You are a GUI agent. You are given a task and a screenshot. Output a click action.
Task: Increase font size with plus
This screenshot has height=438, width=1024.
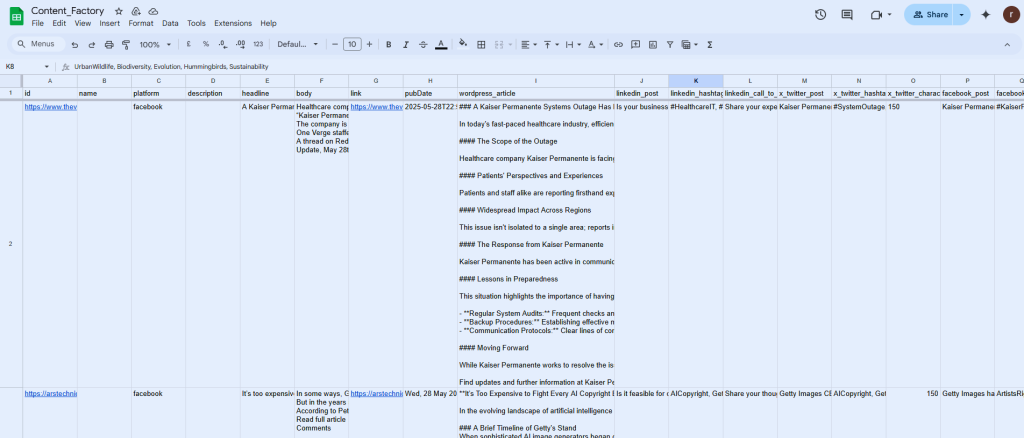[x=370, y=44]
